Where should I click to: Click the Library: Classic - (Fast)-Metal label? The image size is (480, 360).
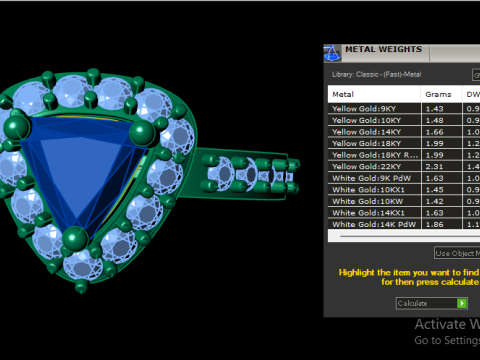[x=376, y=74]
